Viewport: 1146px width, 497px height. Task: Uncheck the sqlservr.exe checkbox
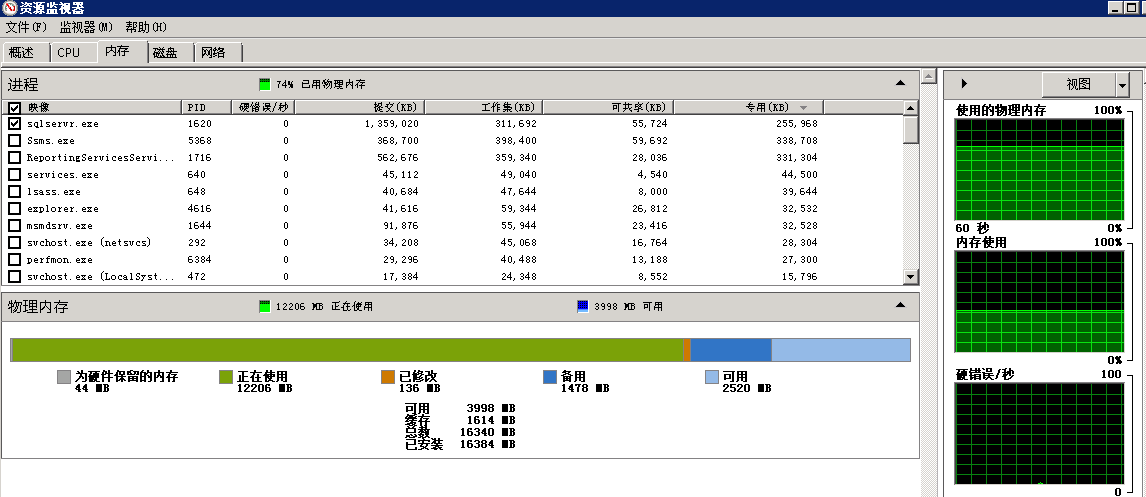click(x=14, y=123)
